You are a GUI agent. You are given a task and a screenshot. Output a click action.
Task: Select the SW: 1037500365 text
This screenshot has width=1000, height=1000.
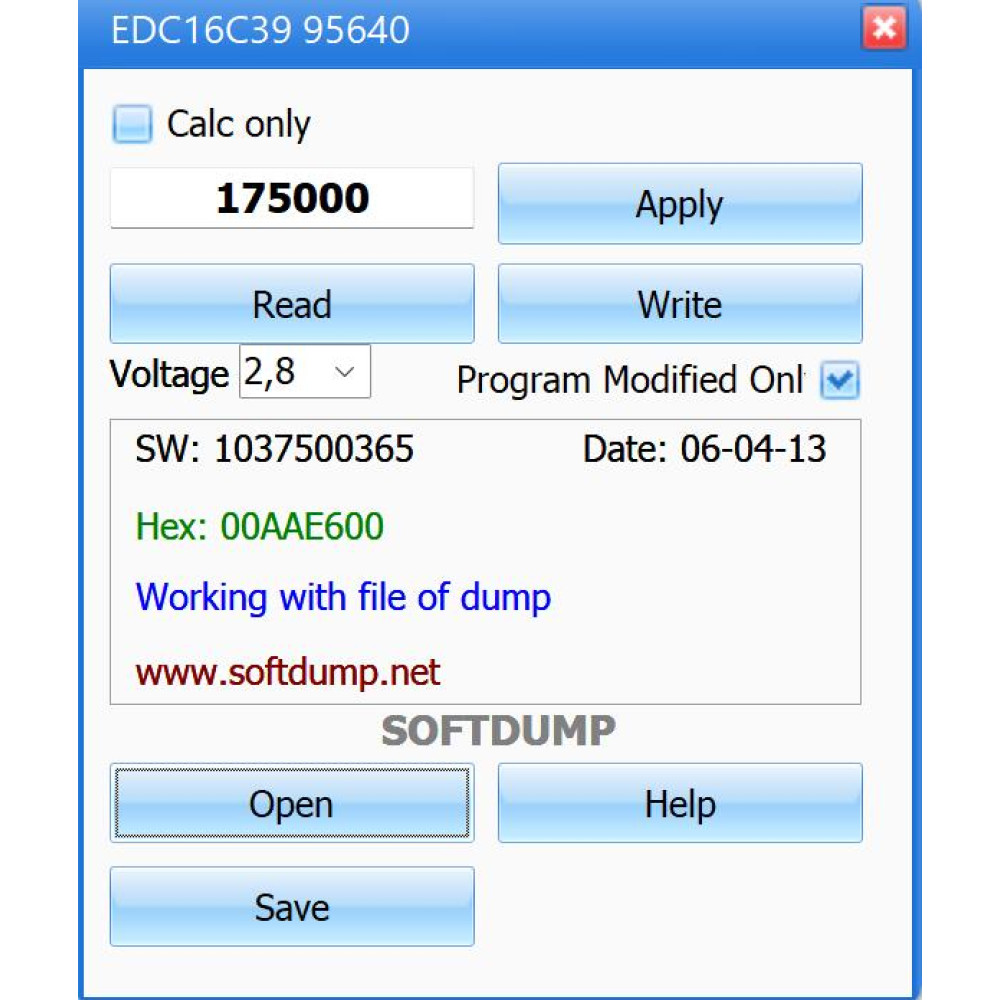[274, 448]
